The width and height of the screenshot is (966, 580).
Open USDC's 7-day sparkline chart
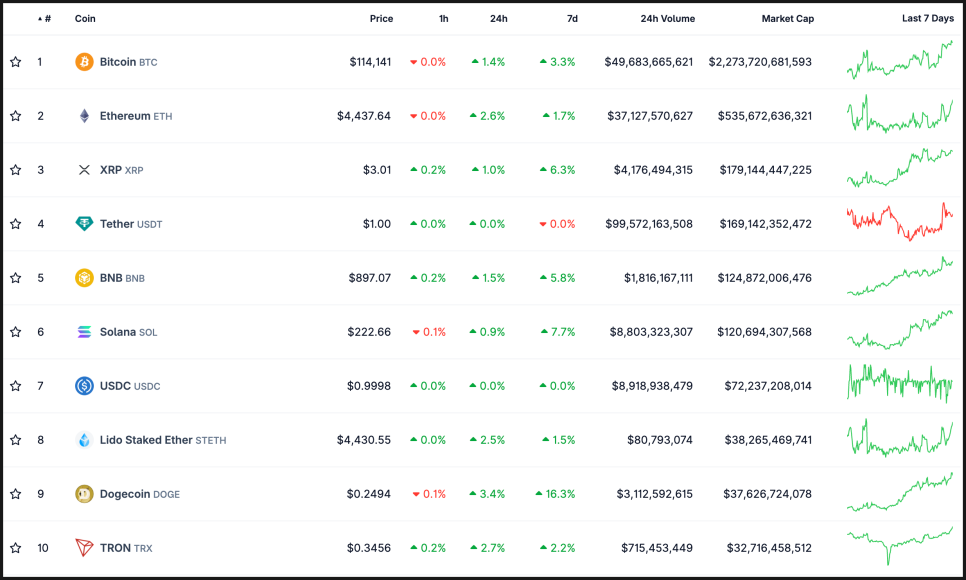coord(900,383)
